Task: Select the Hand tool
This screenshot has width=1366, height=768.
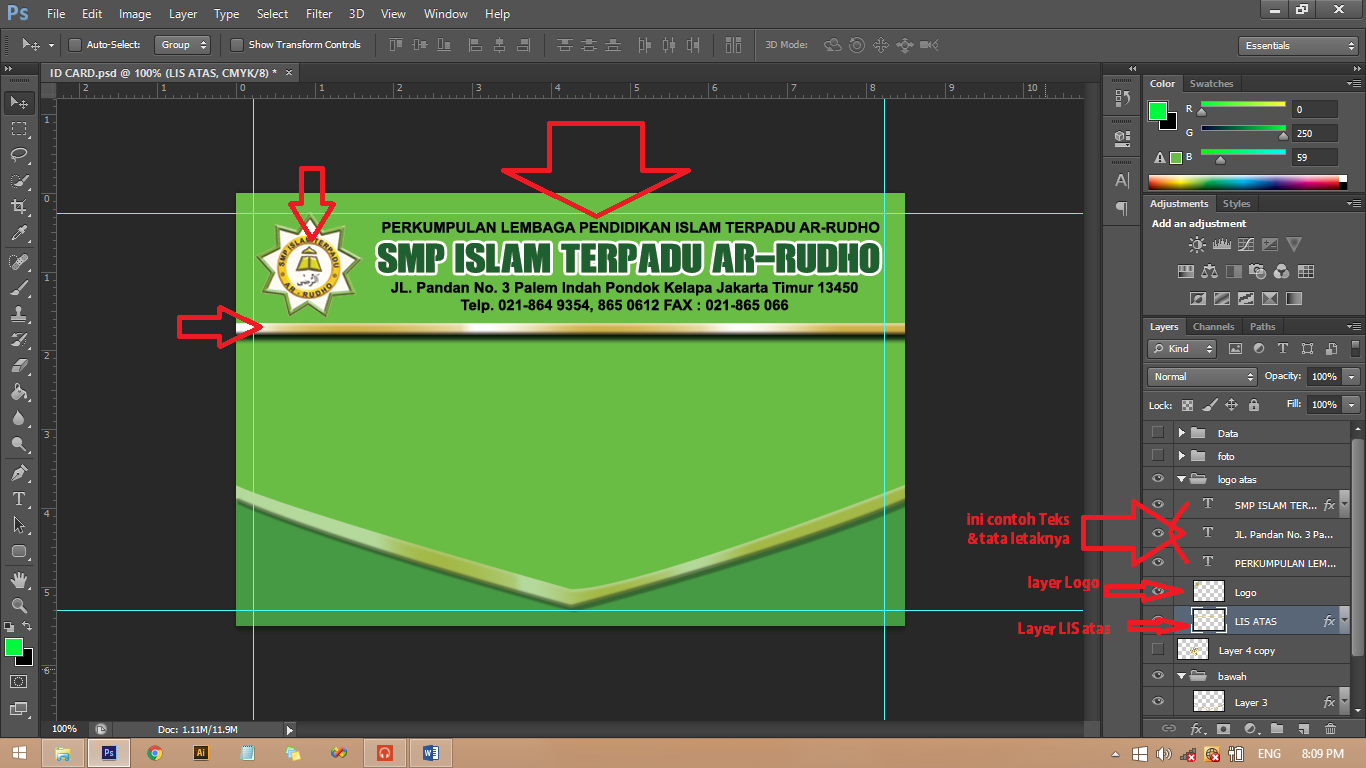Action: tap(19, 580)
